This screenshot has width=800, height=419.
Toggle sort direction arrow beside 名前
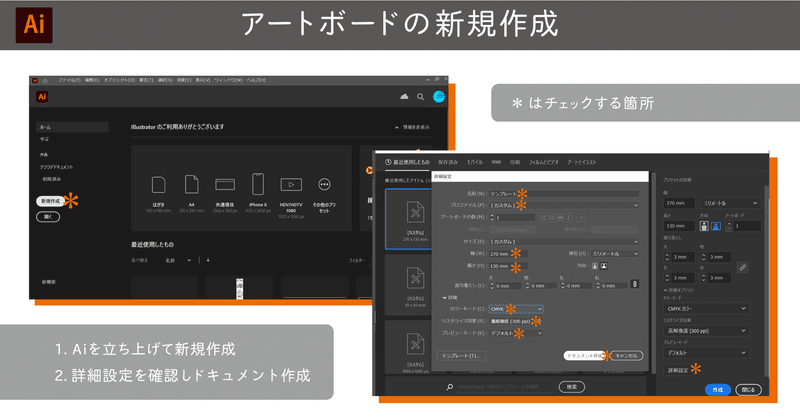(208, 260)
